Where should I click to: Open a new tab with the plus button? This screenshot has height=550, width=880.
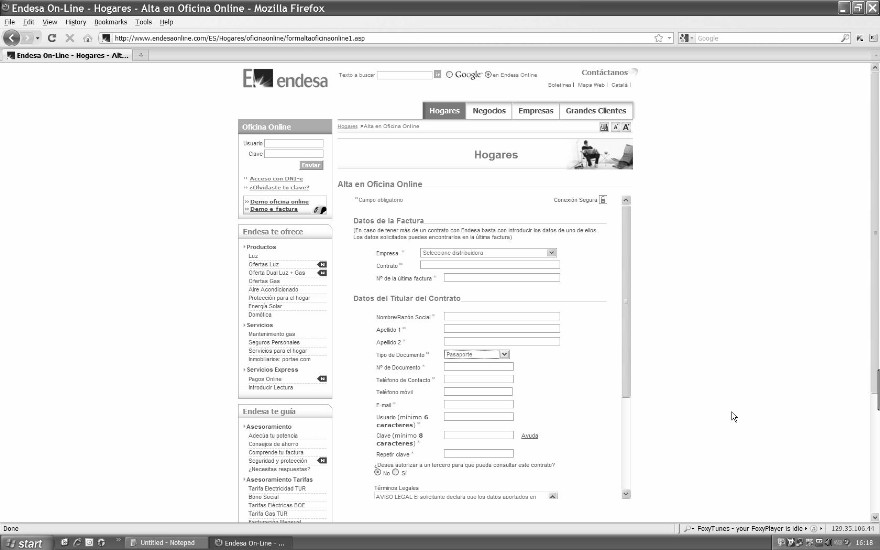pos(141,55)
